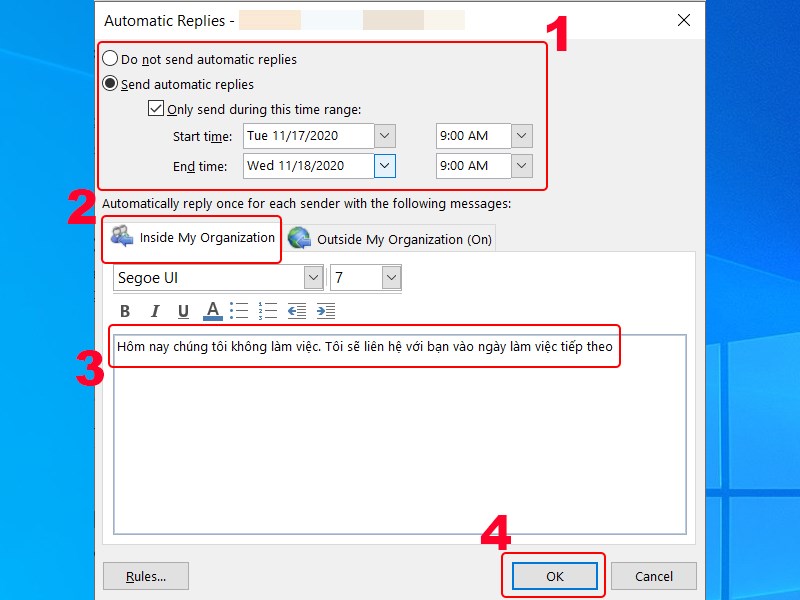This screenshot has width=800, height=600.
Task: Click the End time 9:00 AM field
Action: click(473, 166)
